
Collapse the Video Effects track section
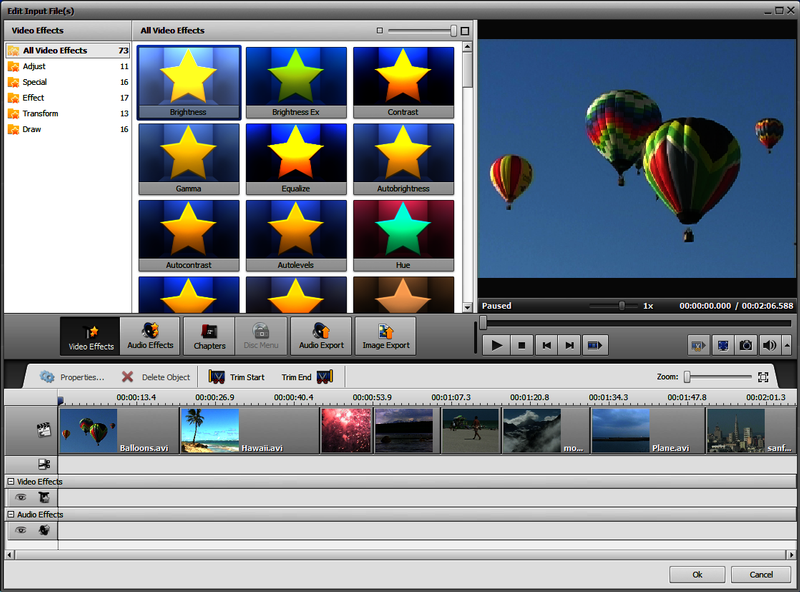[x=9, y=481]
